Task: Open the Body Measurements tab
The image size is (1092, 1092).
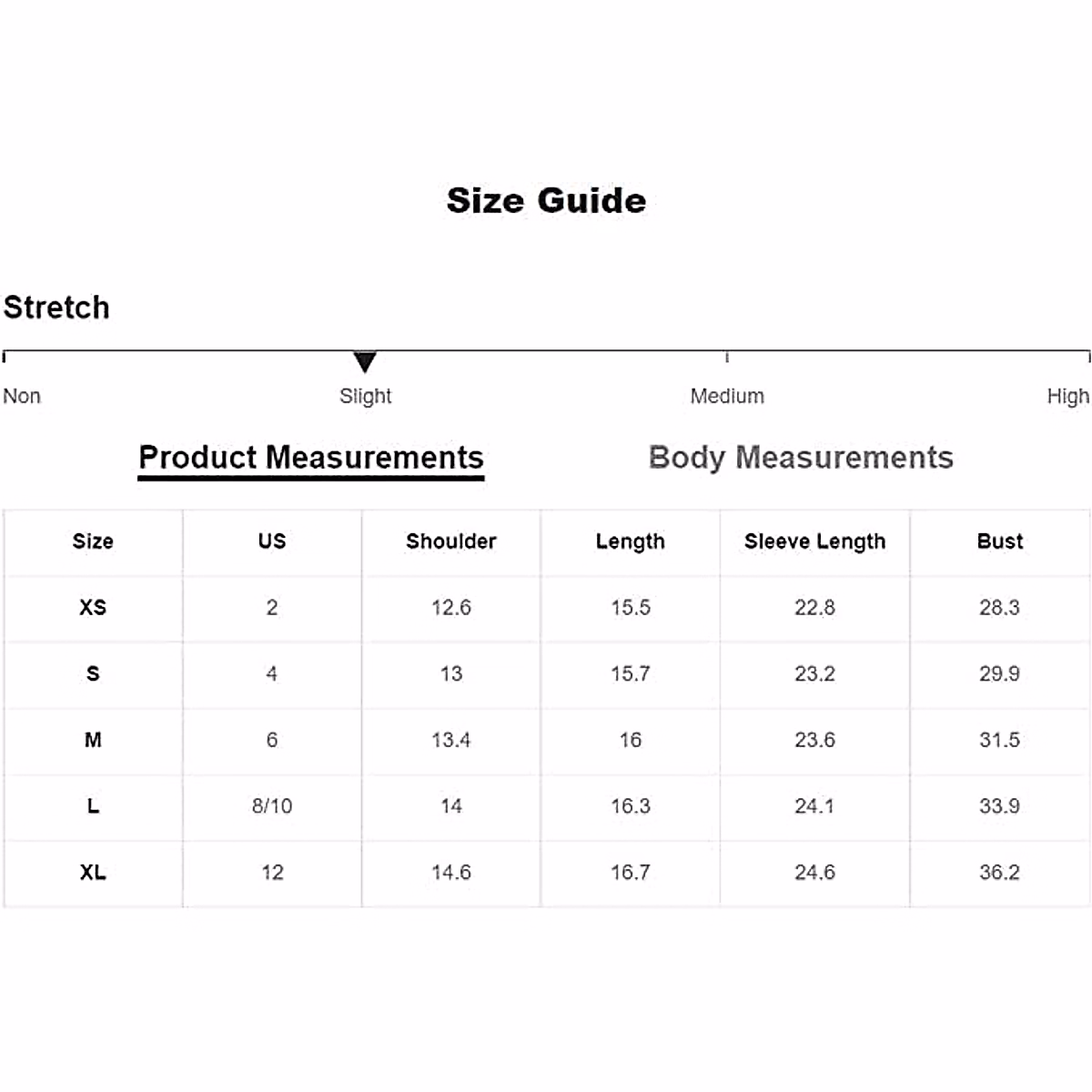Action: (801, 457)
